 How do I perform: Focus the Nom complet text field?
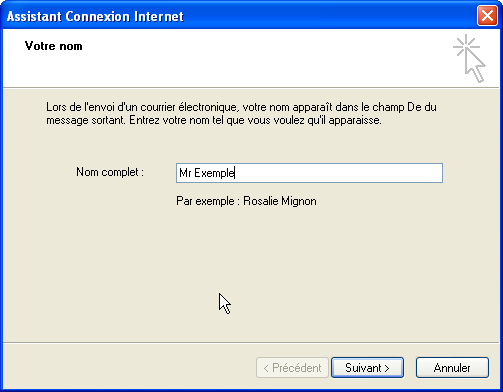309,173
